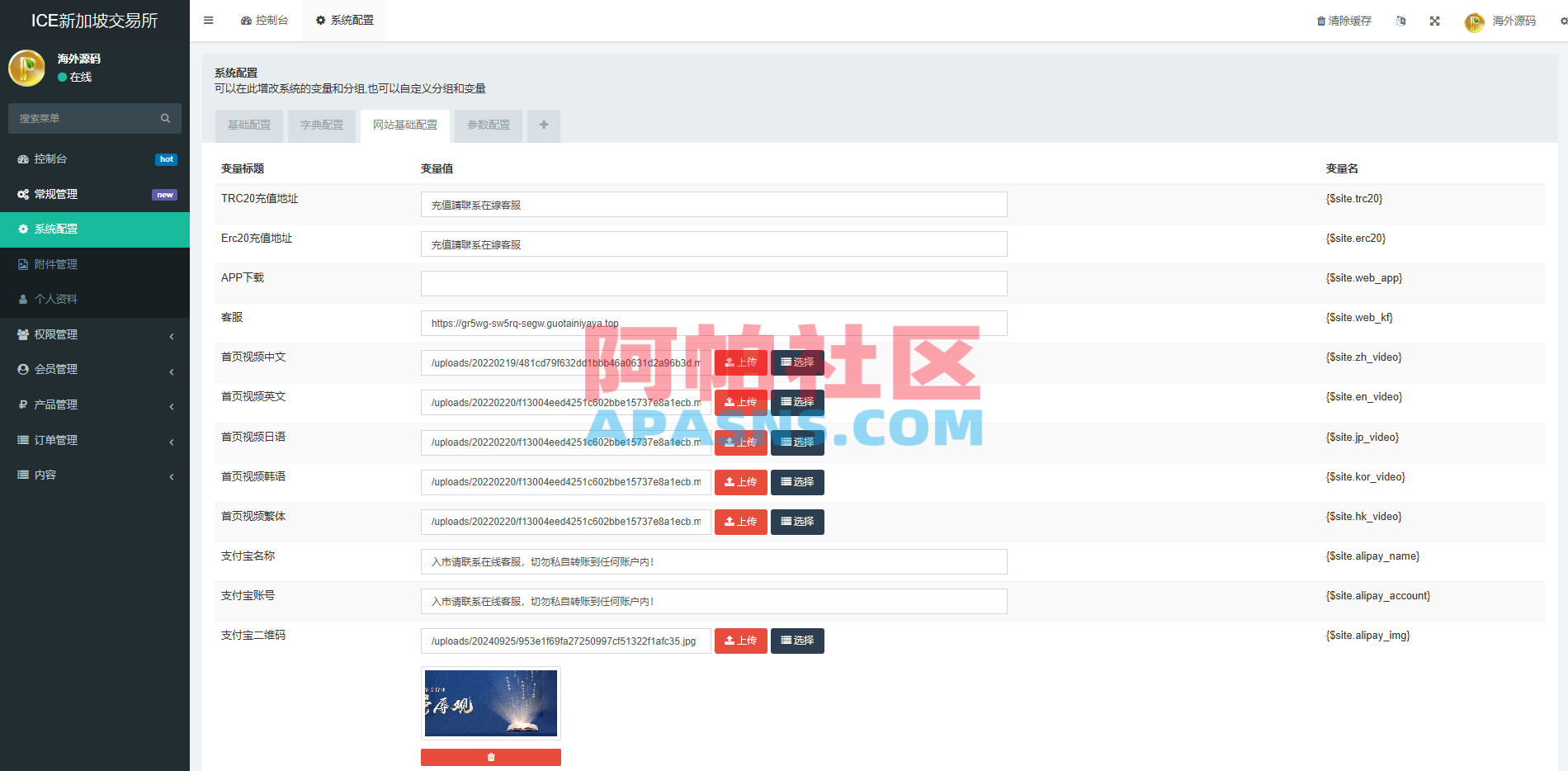Viewport: 1568px width, 771px height.
Task: Open the 参数配置 tab
Action: pyautogui.click(x=488, y=125)
